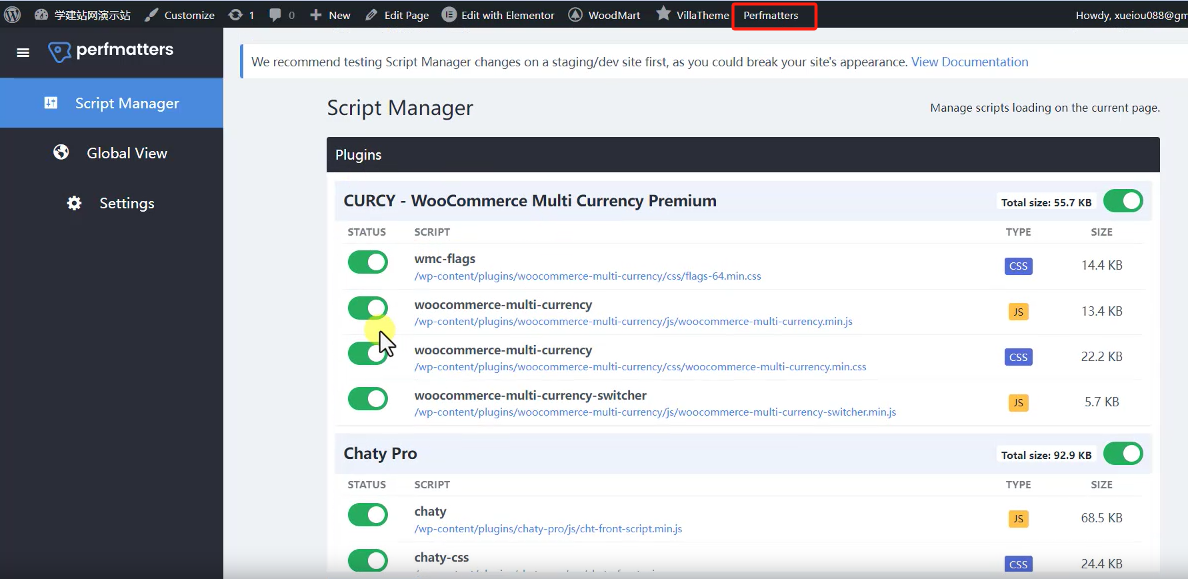Click the CSS badge for chaty-css
The height and width of the screenshot is (579, 1188).
1018,564
